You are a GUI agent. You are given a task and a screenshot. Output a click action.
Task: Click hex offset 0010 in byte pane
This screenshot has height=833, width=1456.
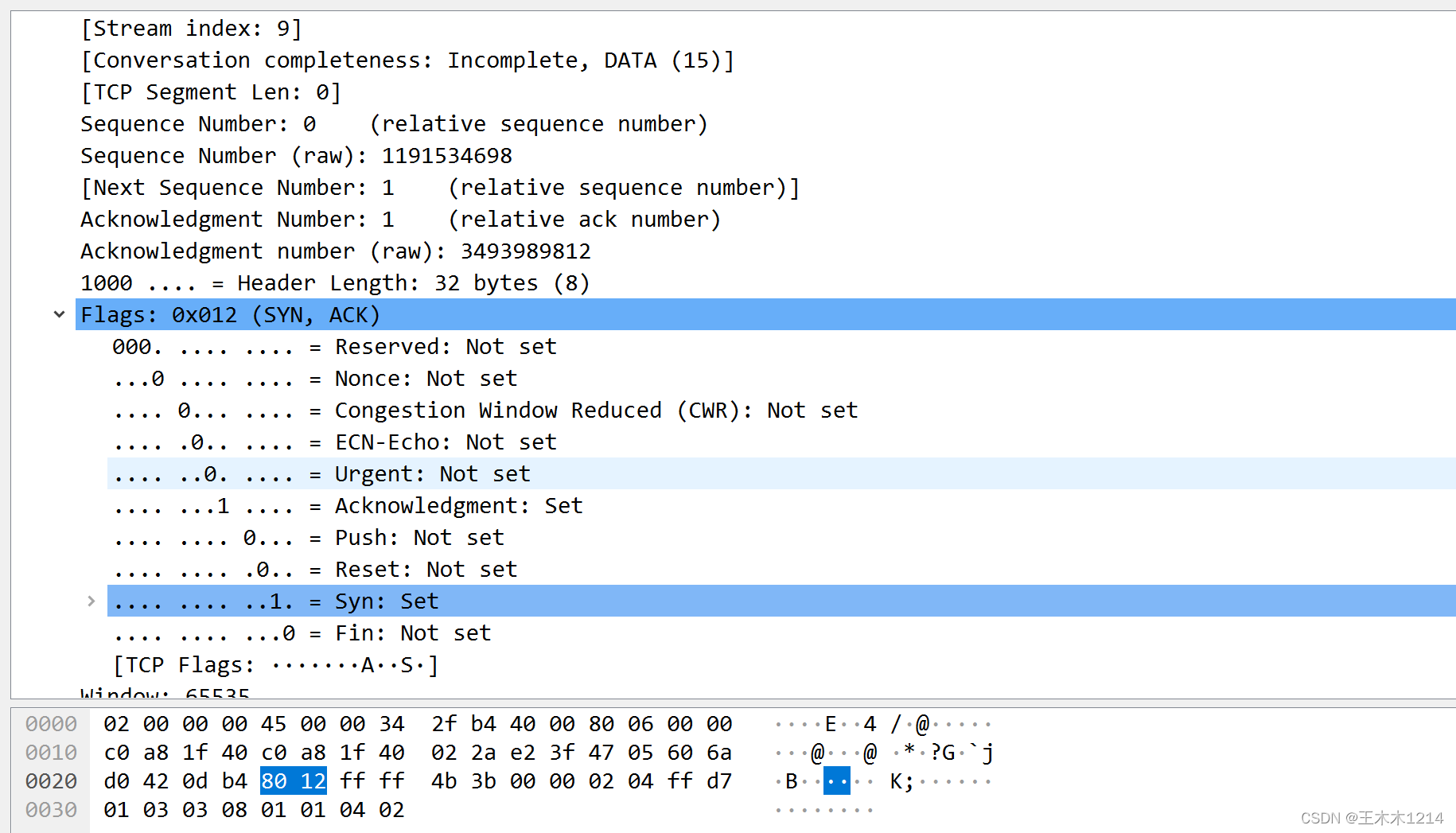(x=51, y=753)
